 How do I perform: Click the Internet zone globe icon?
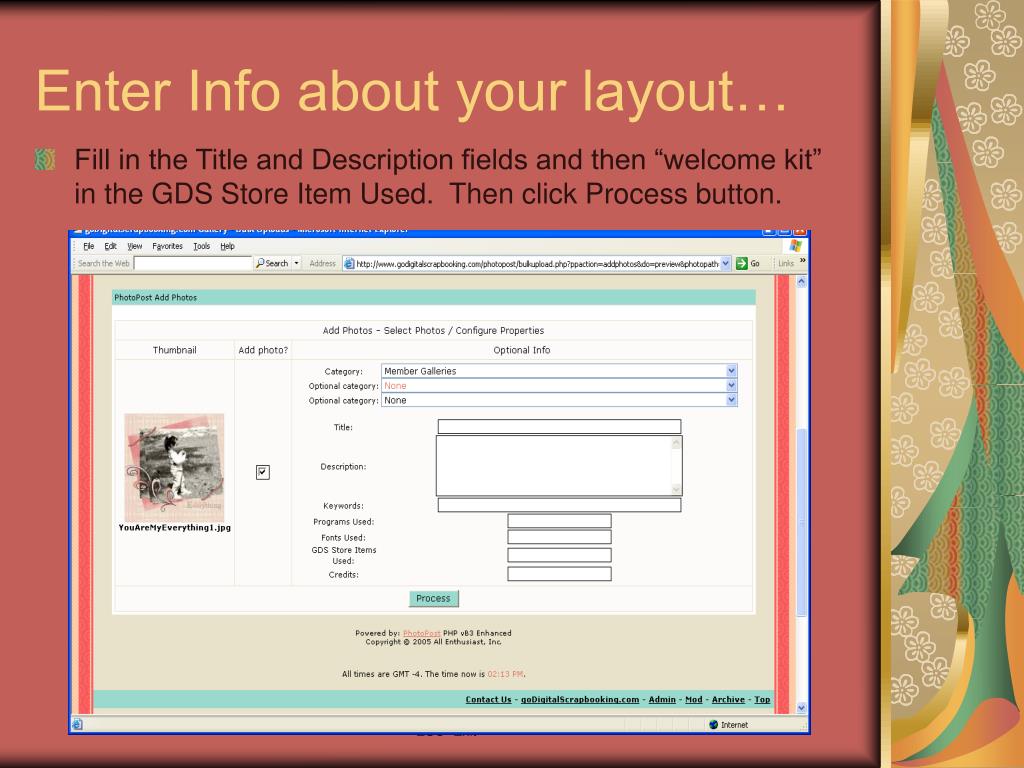click(x=713, y=724)
